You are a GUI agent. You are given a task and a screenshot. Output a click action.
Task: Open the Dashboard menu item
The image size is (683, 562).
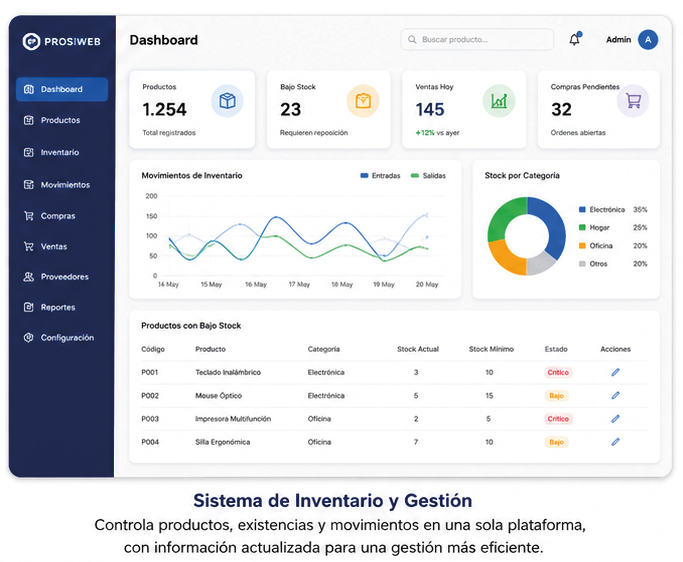coord(62,89)
